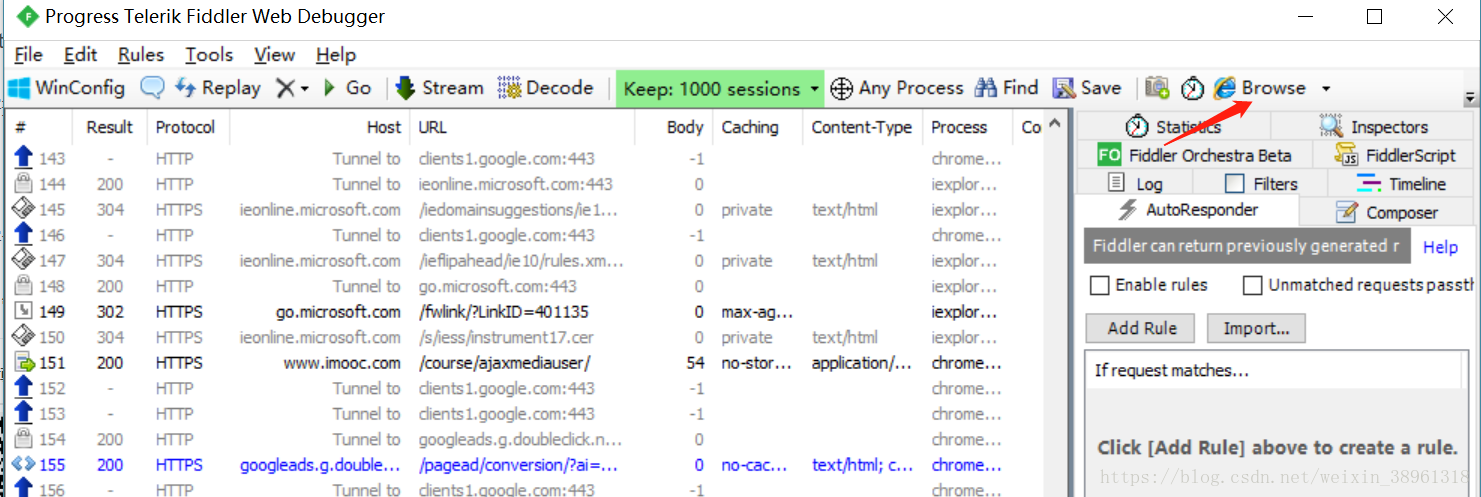1481x497 pixels.
Task: Sort sessions by Host column header
Action: (x=320, y=127)
